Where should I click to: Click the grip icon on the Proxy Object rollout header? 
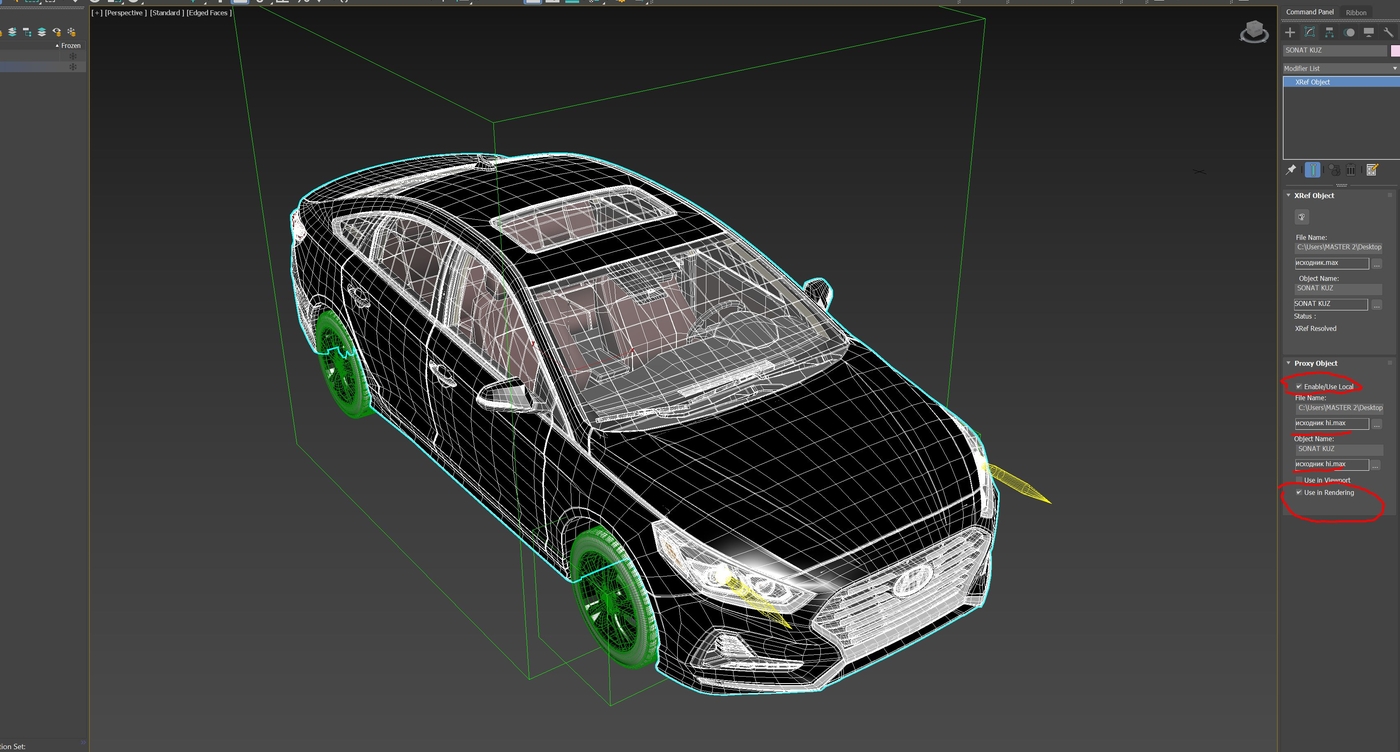1390,363
